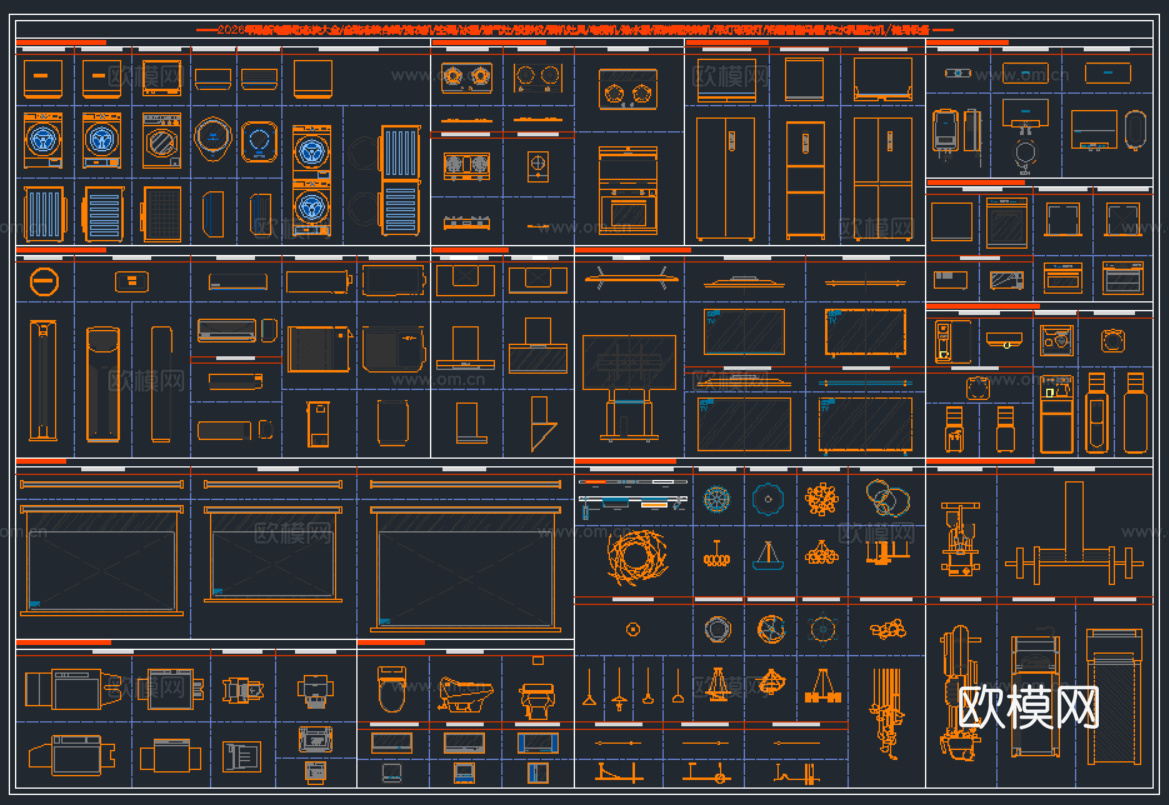Select the bathtub-shaped side elevation block
The width and height of the screenshot is (1169, 805).
[x=465, y=694]
